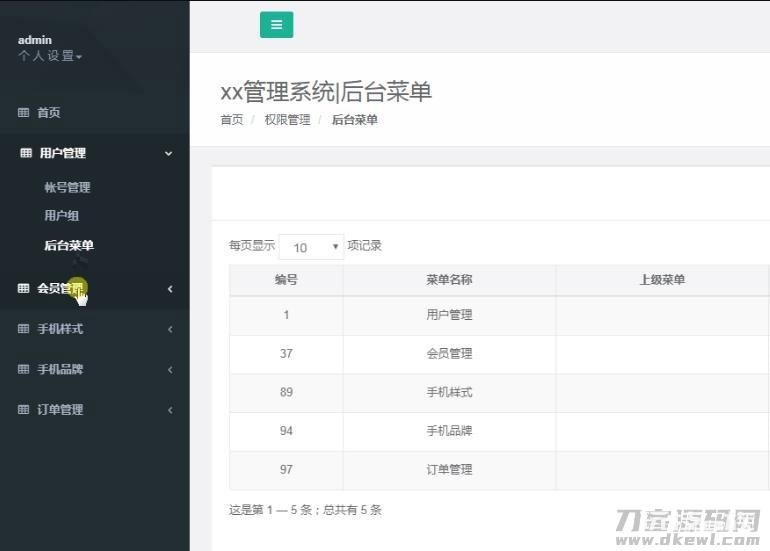This screenshot has height=551, width=770.
Task: Select the 订单管理 sidebar menu
Action: click(60, 409)
